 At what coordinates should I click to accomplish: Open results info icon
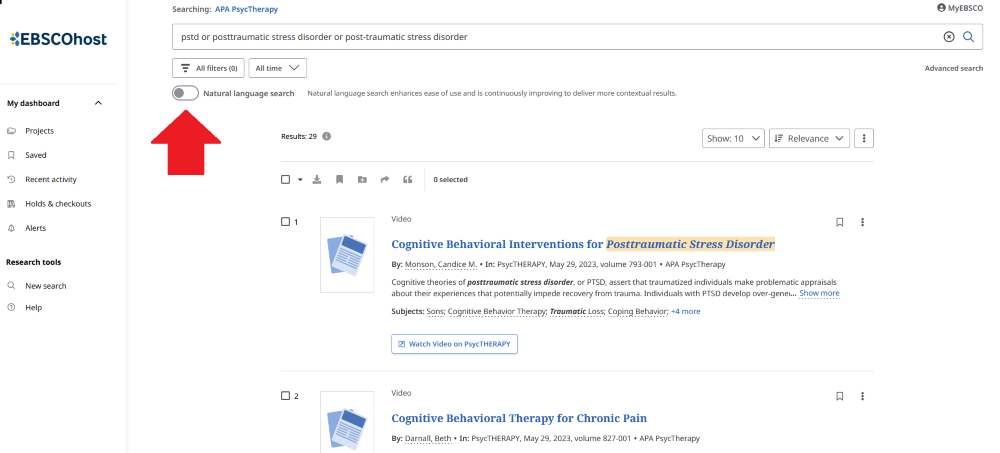(x=327, y=137)
